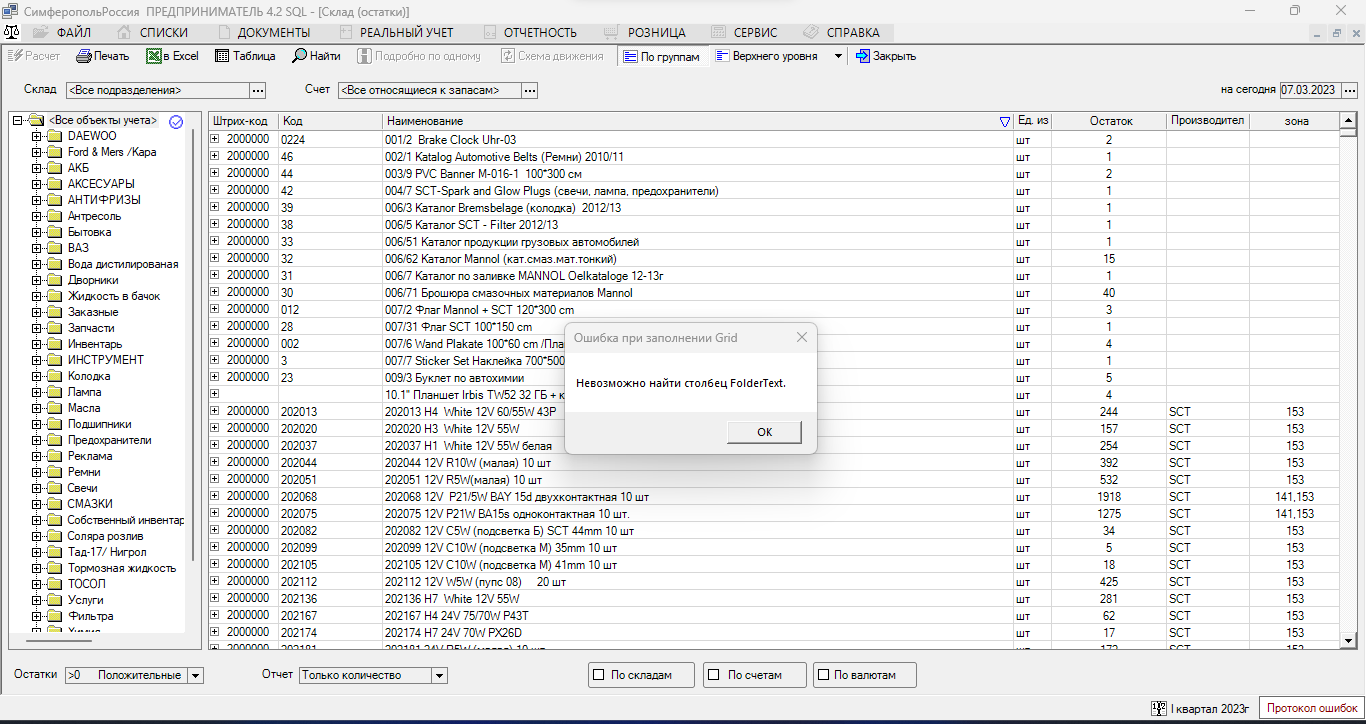This screenshot has height=724, width=1366.
Task: Open search with Найти magnifier icon
Action: 299,57
